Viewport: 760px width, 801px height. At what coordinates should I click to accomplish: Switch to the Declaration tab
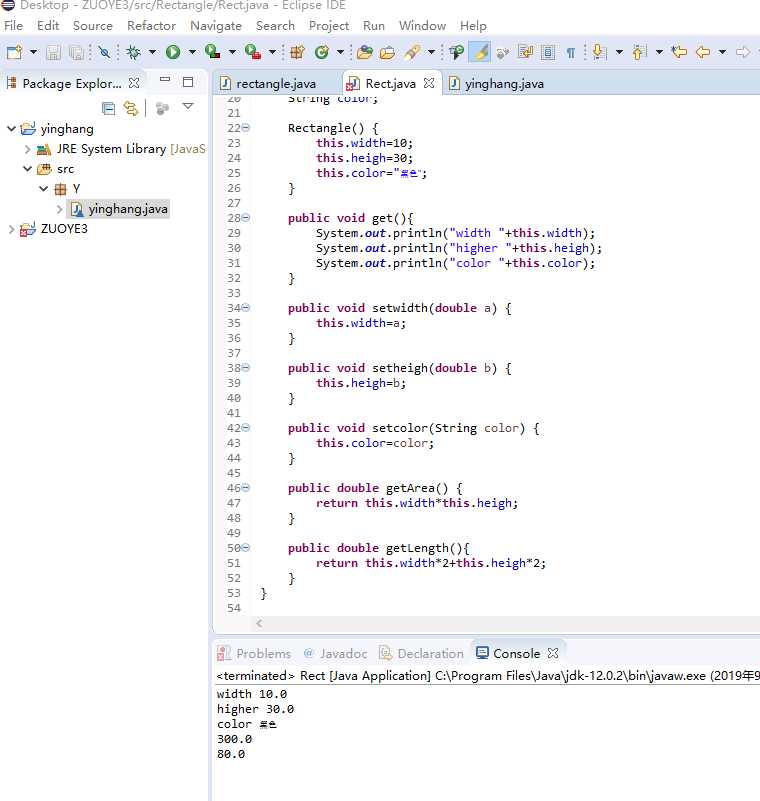(421, 653)
